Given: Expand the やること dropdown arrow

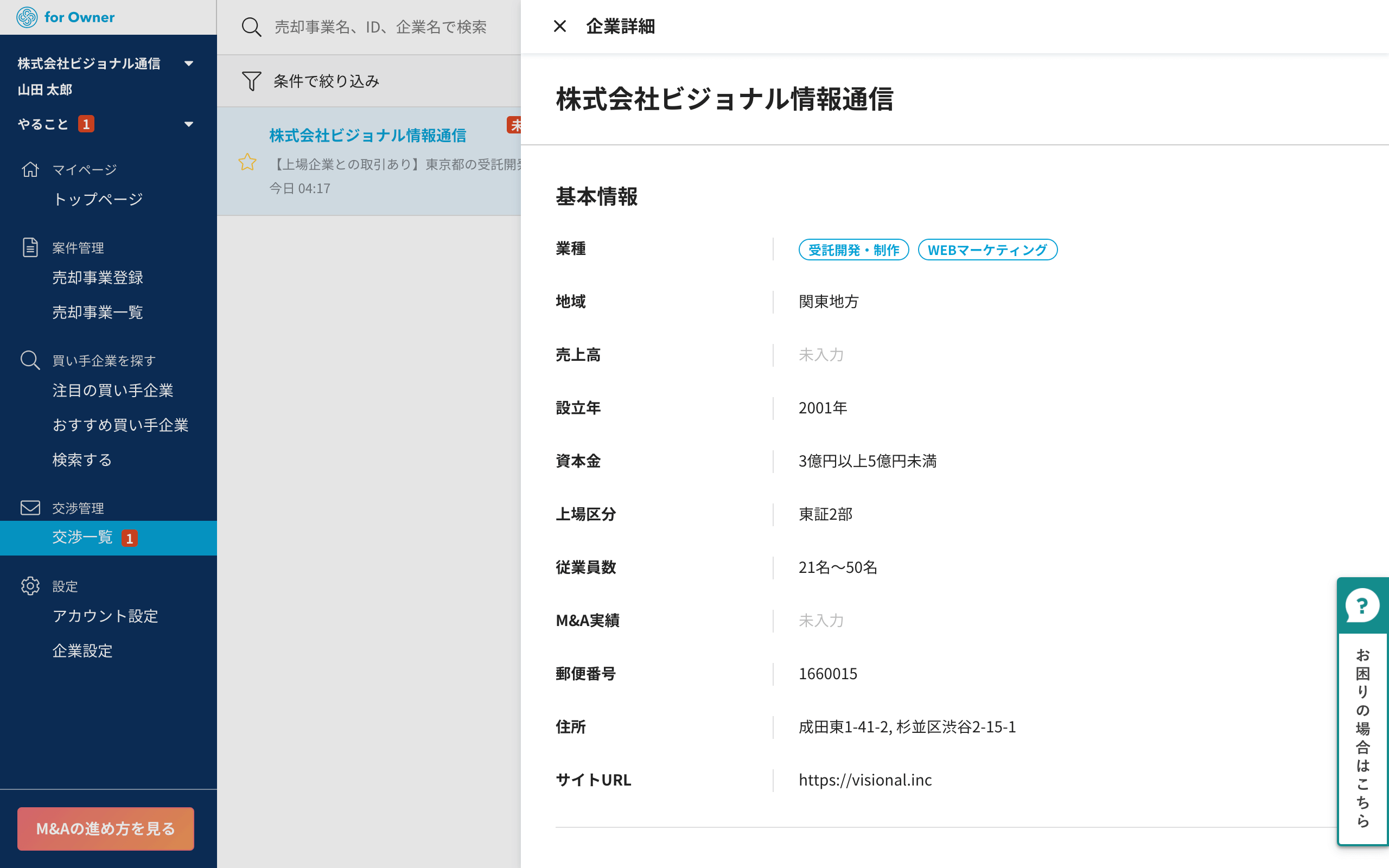Looking at the screenshot, I should (x=188, y=124).
